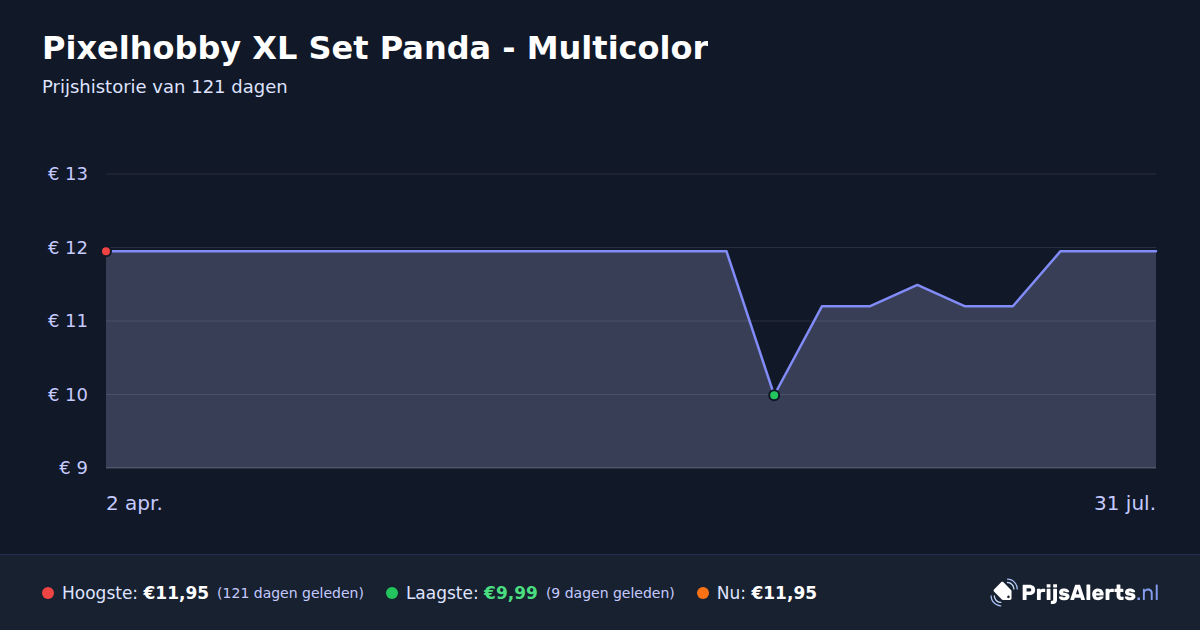Click the orange Nu legend dot

703,593
